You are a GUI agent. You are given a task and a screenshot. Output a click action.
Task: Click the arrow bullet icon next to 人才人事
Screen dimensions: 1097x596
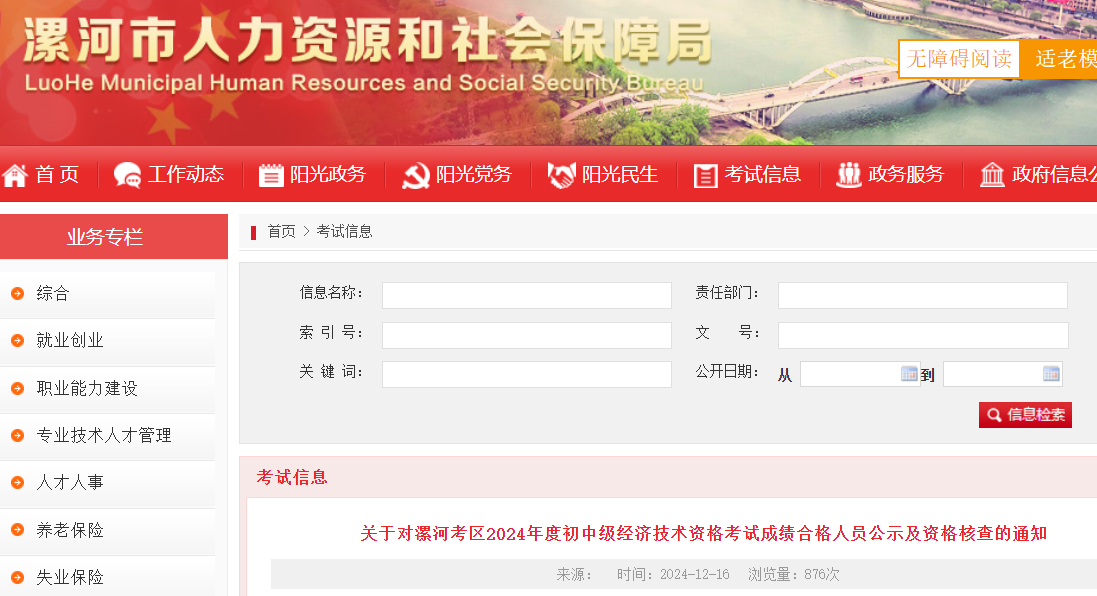pyautogui.click(x=17, y=483)
